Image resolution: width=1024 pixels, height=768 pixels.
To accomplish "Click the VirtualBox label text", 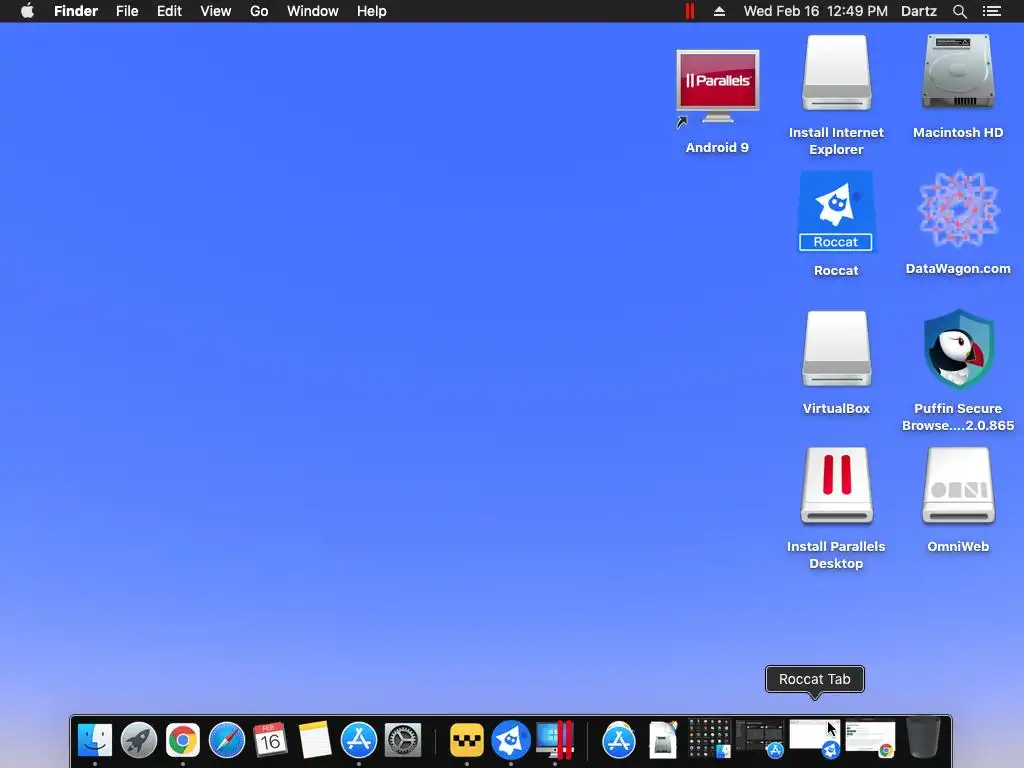I will [x=837, y=408].
